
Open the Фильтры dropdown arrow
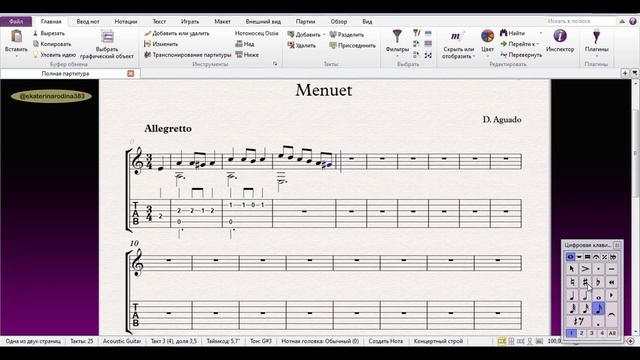[397, 56]
